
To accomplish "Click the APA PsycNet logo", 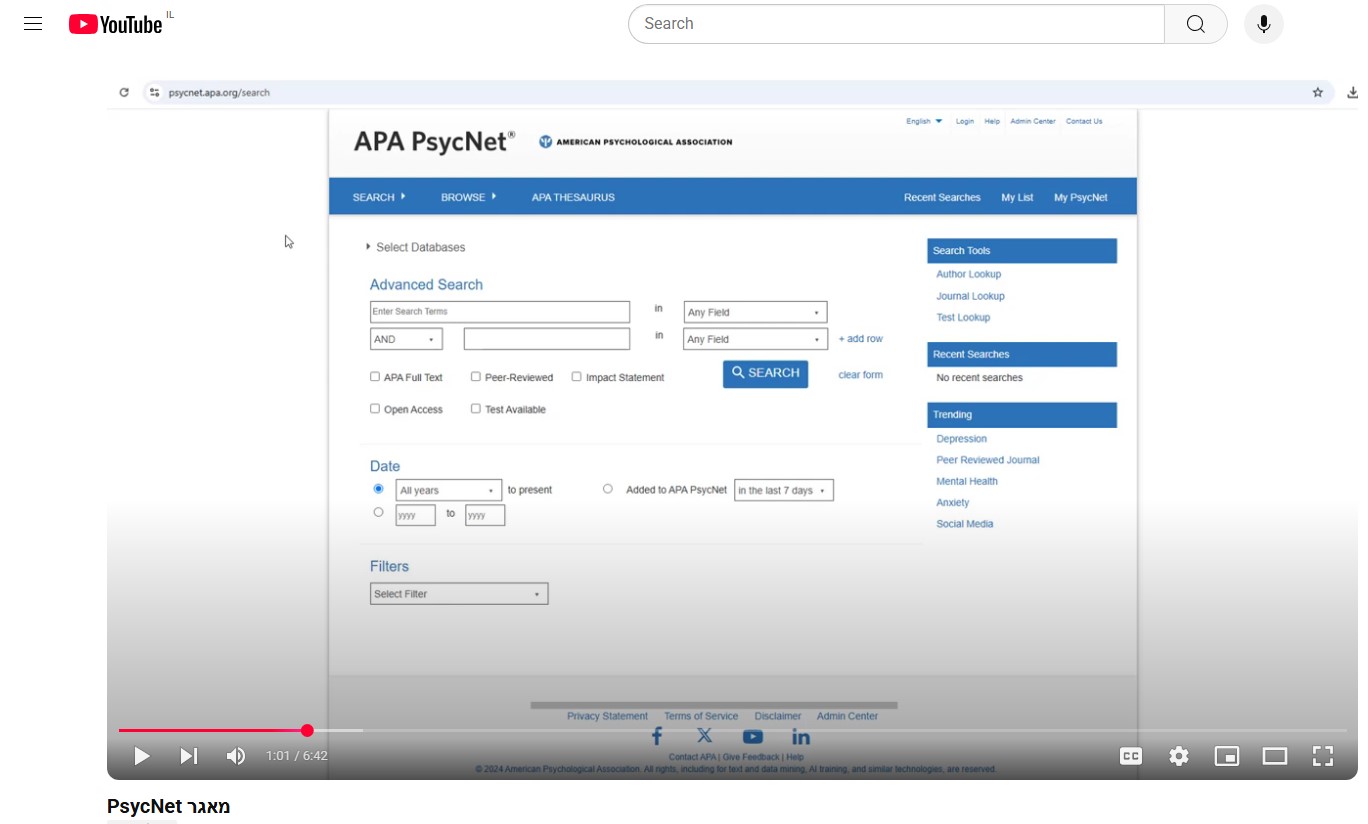I will pyautogui.click(x=435, y=141).
